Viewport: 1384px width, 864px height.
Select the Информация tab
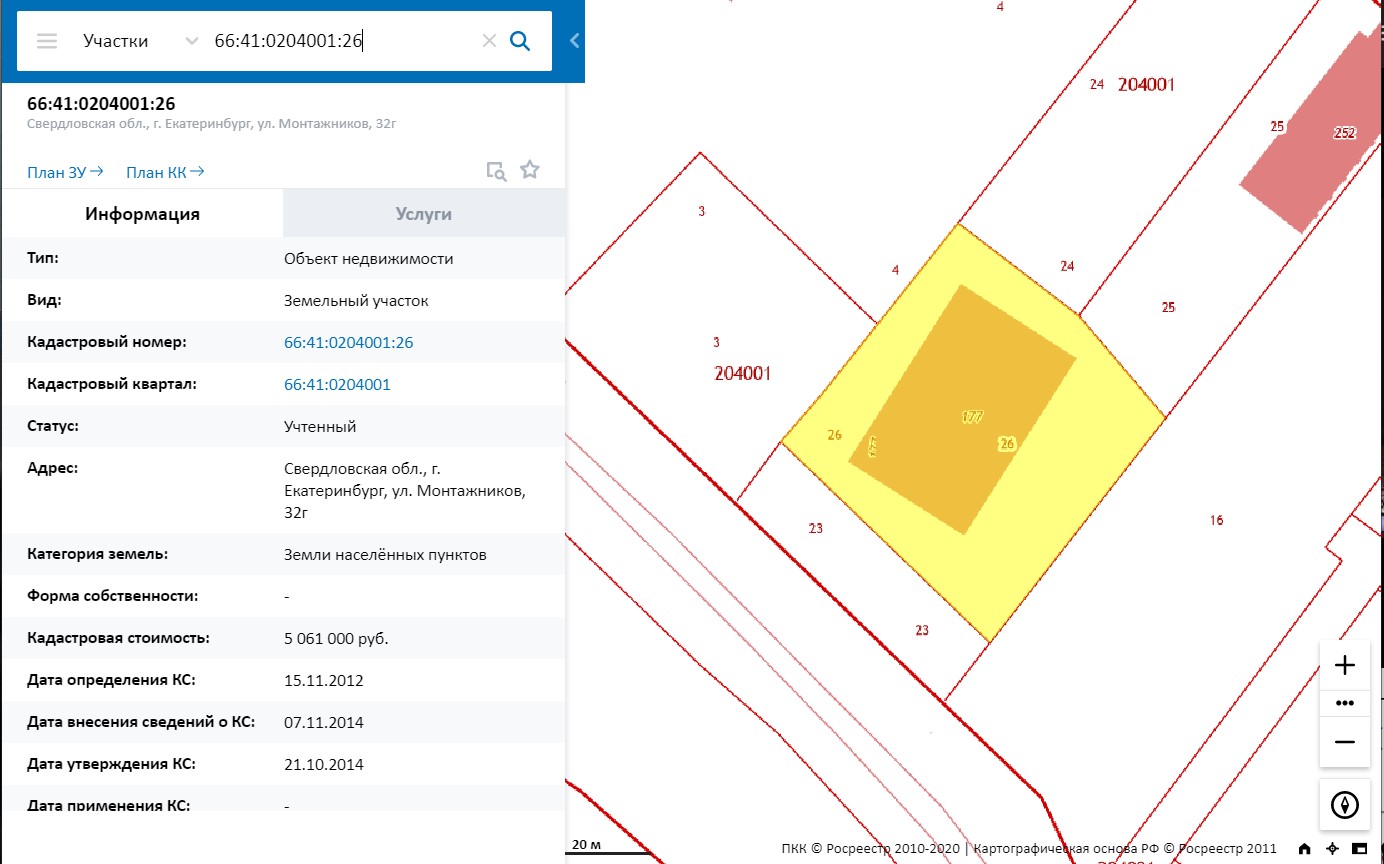pos(142,214)
